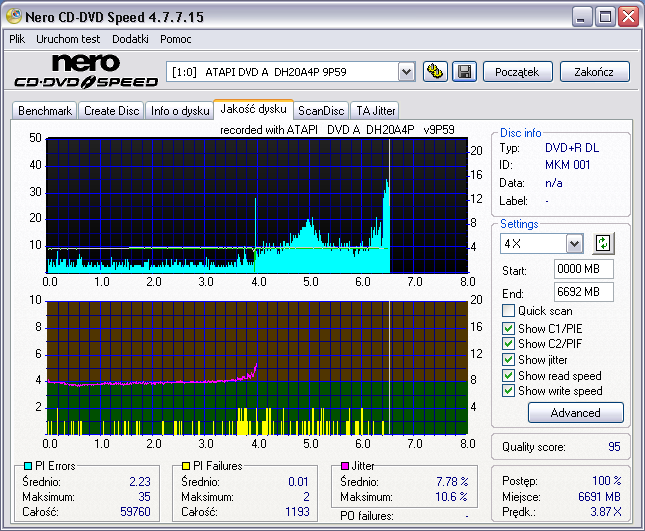Viewport: 645px width, 531px height.
Task: Click the Postęp 100 % value
Action: click(x=607, y=480)
